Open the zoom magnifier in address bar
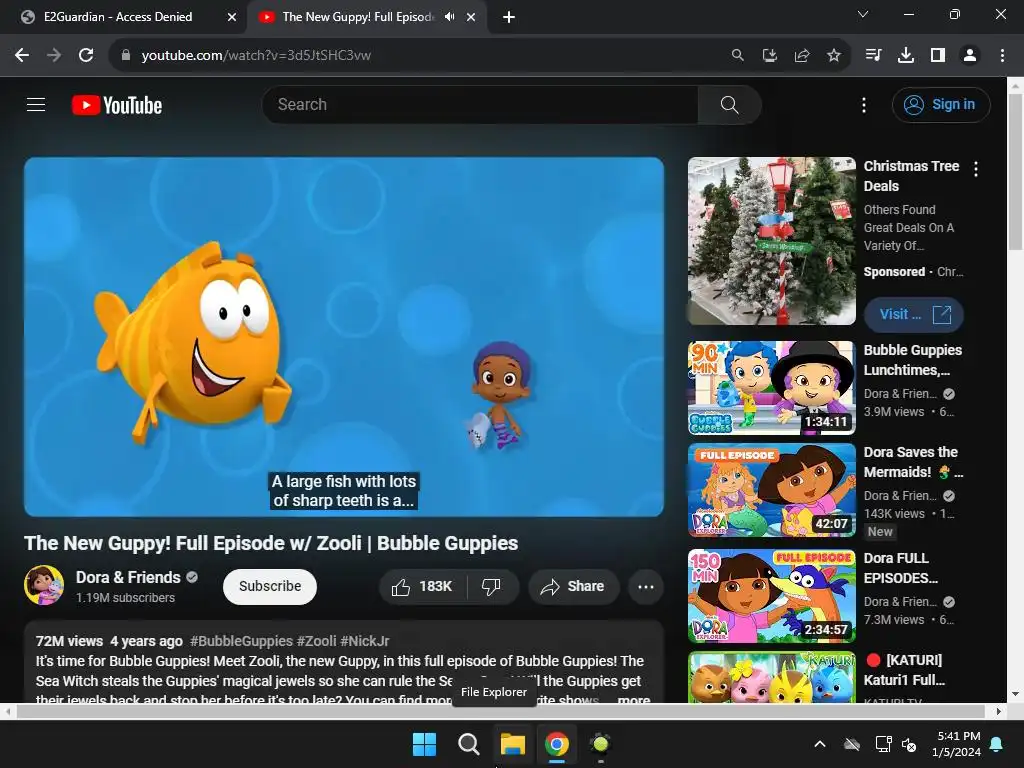 (737, 56)
